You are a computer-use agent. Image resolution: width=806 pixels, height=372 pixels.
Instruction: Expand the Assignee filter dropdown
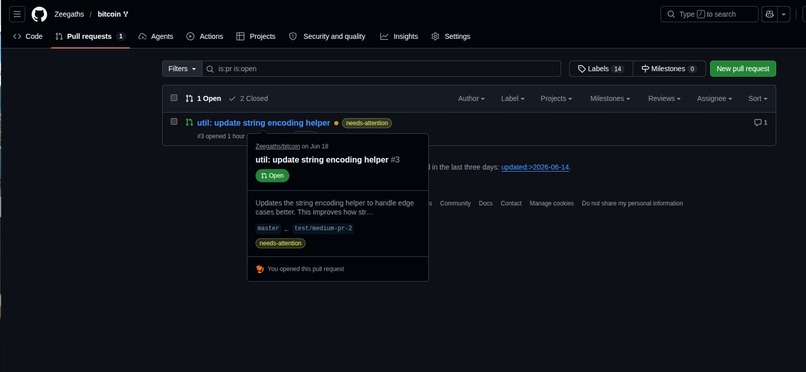coord(715,99)
